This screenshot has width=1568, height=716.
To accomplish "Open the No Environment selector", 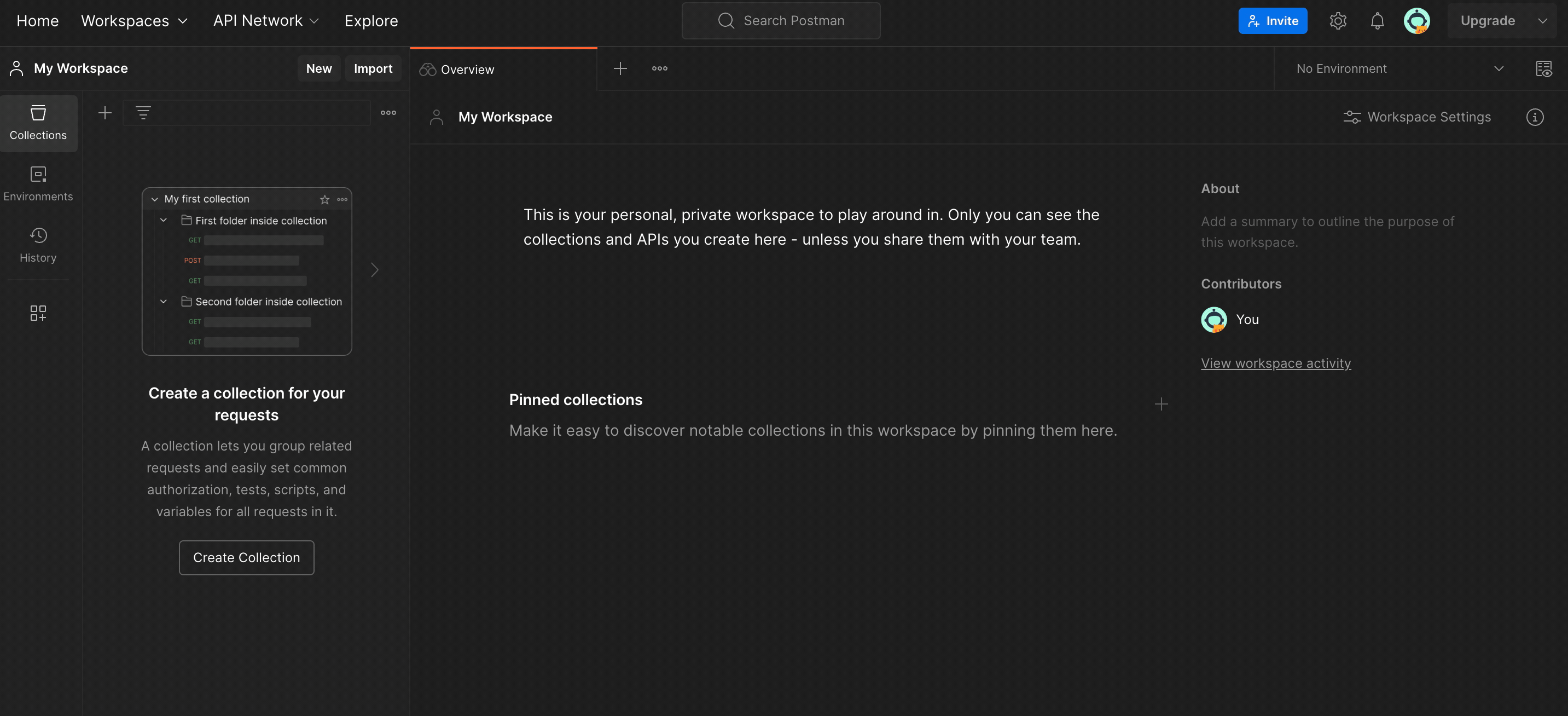I will click(1399, 69).
